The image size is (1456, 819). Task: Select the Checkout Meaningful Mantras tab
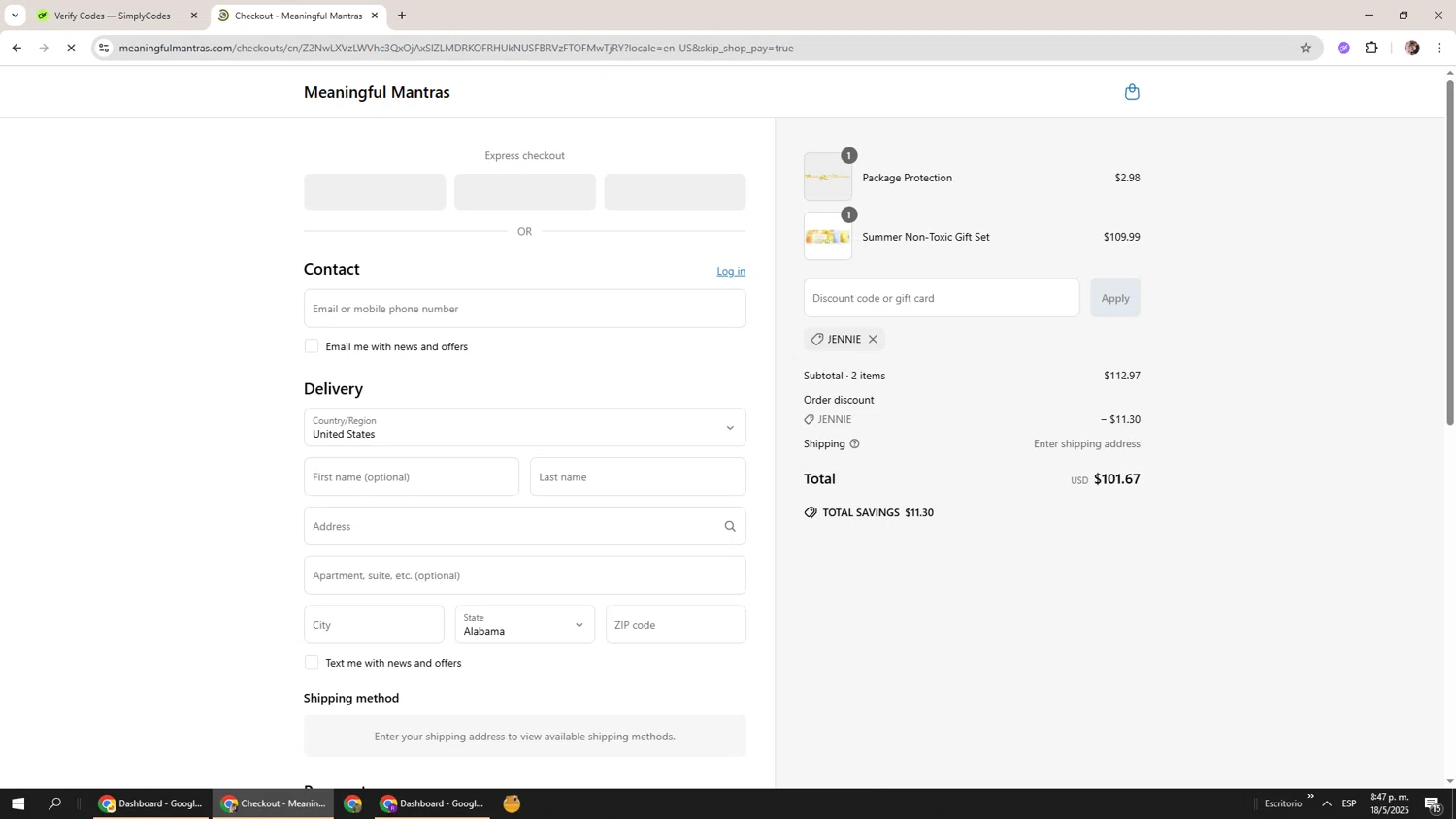tap(298, 16)
